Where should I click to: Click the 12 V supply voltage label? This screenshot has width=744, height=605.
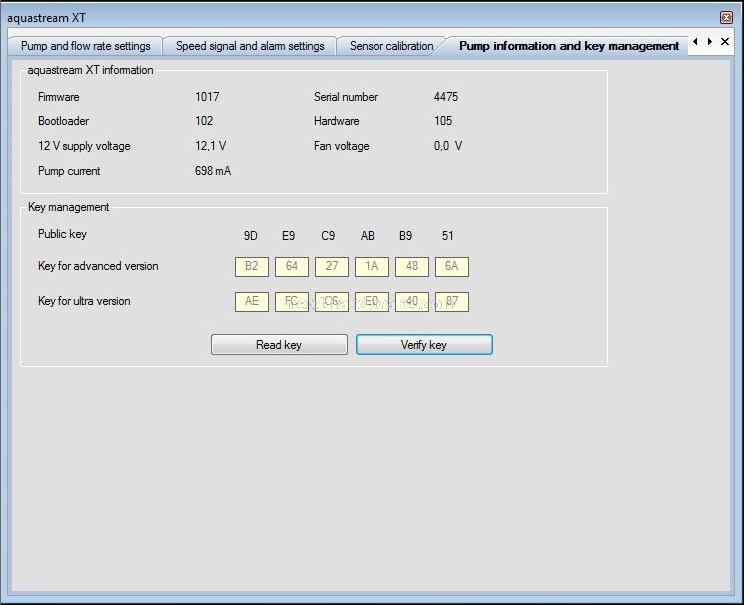pyautogui.click(x=84, y=146)
